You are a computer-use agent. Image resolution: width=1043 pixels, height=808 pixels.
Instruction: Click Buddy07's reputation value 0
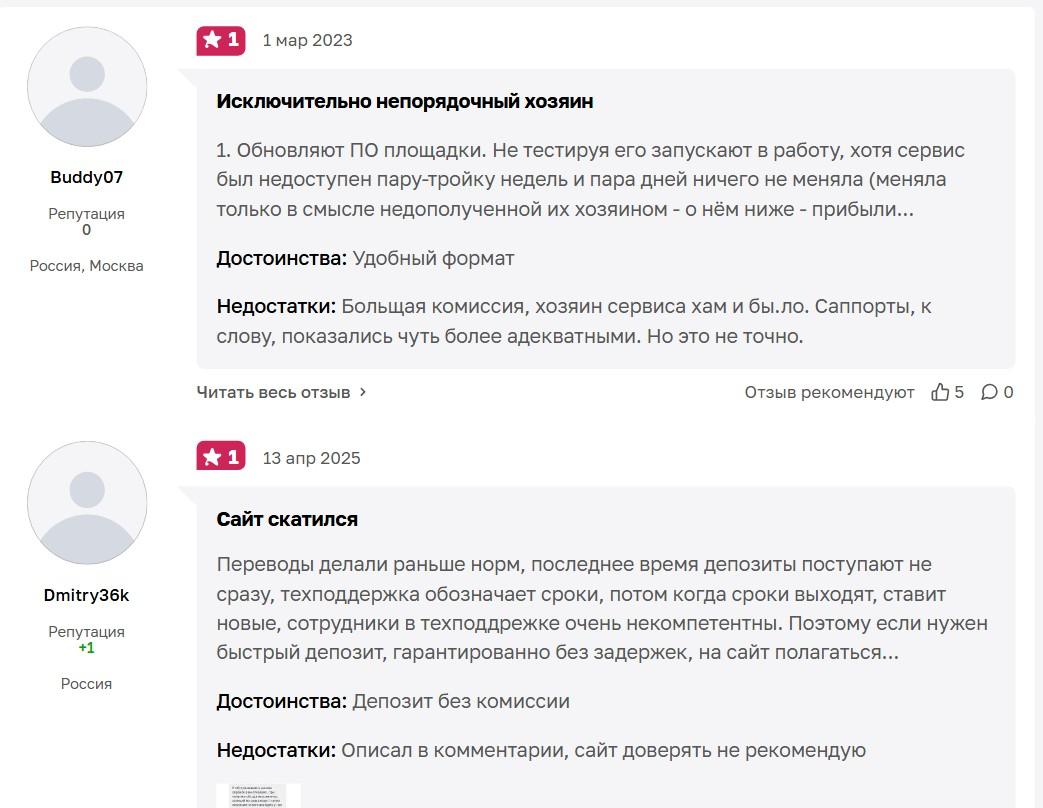(x=87, y=230)
